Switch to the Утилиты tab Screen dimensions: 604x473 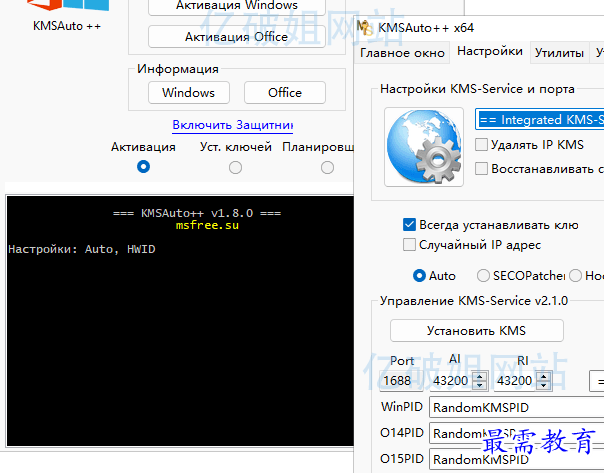click(x=559, y=53)
